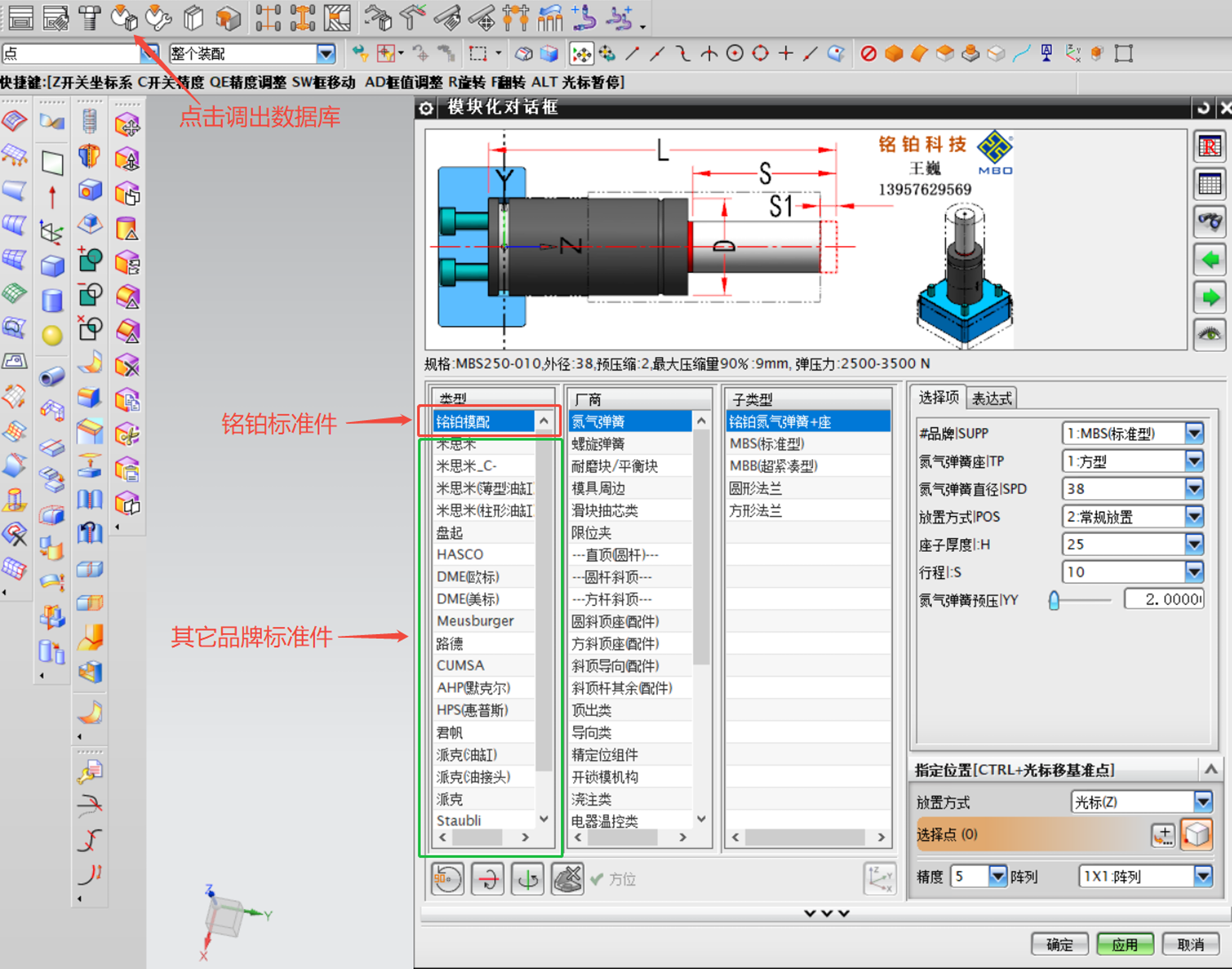Select MBS(标准型) in the 子类型 list
Screen dimensions: 1232x969
[x=807, y=444]
